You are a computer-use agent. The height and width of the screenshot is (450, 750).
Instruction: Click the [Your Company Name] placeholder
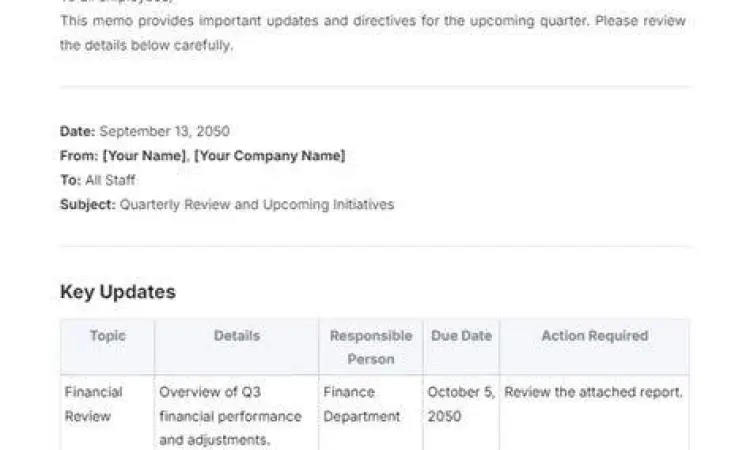click(x=269, y=156)
